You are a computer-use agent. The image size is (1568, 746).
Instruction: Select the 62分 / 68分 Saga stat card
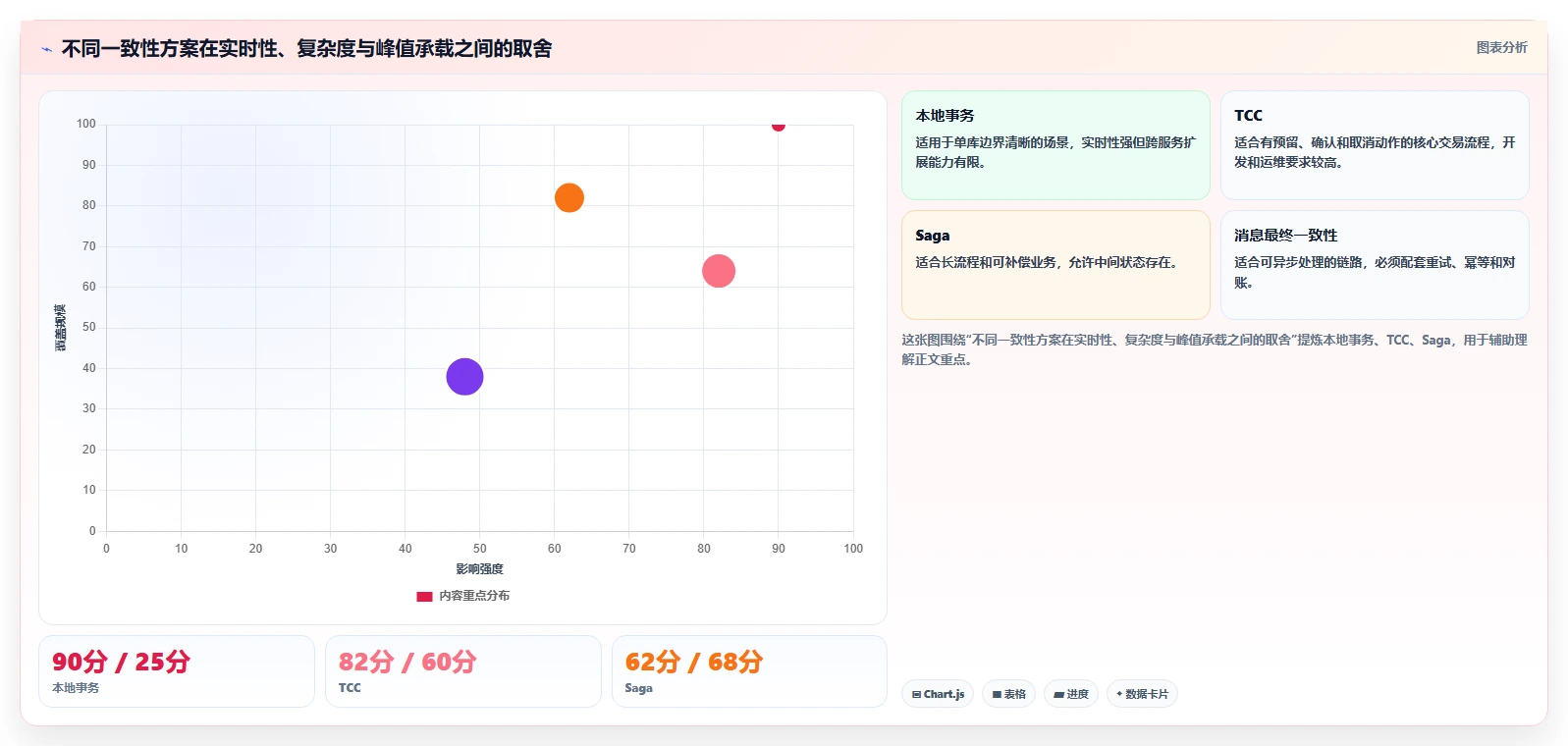pos(749,671)
